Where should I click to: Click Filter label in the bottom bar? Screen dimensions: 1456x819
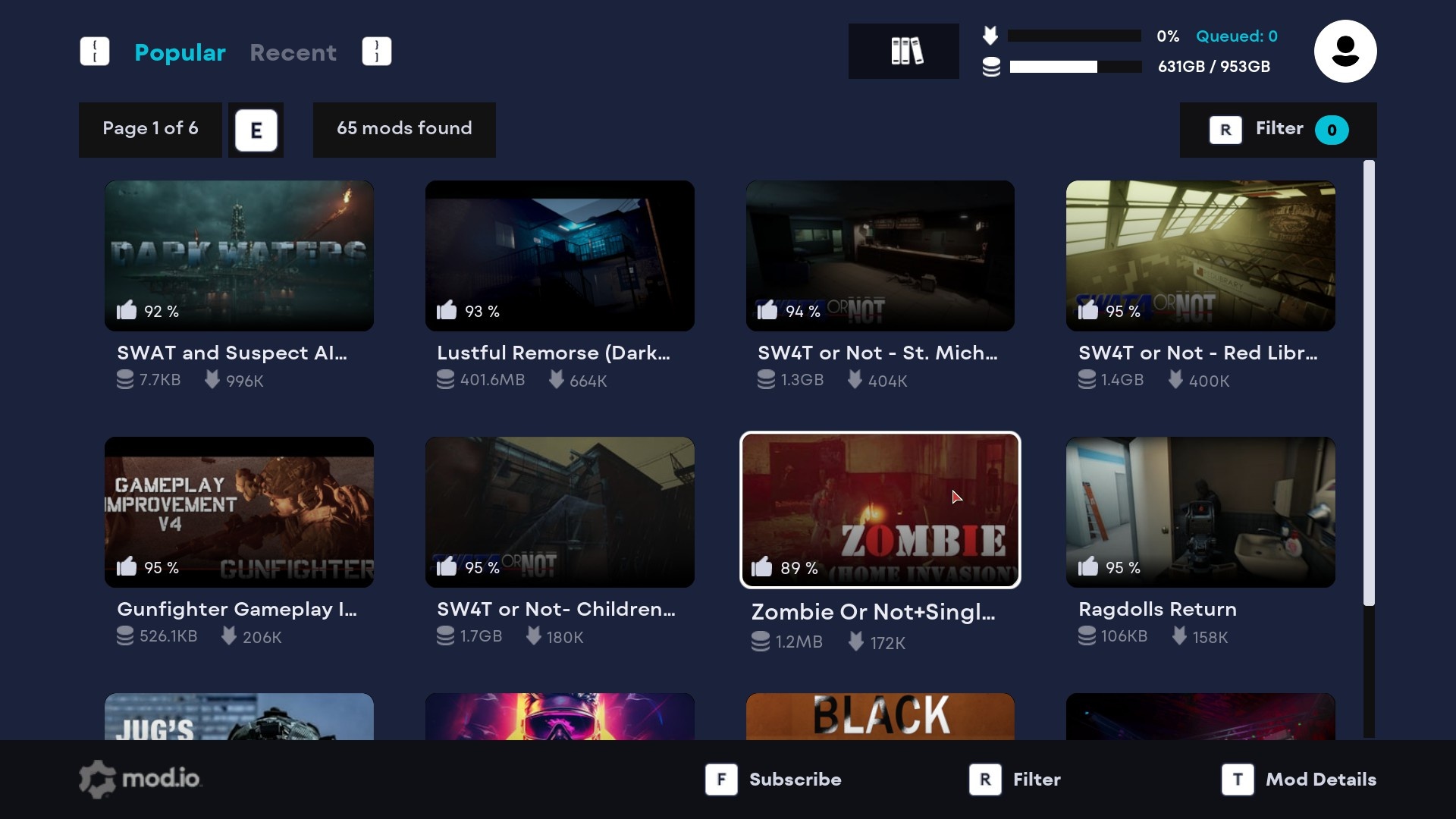[x=1037, y=780]
